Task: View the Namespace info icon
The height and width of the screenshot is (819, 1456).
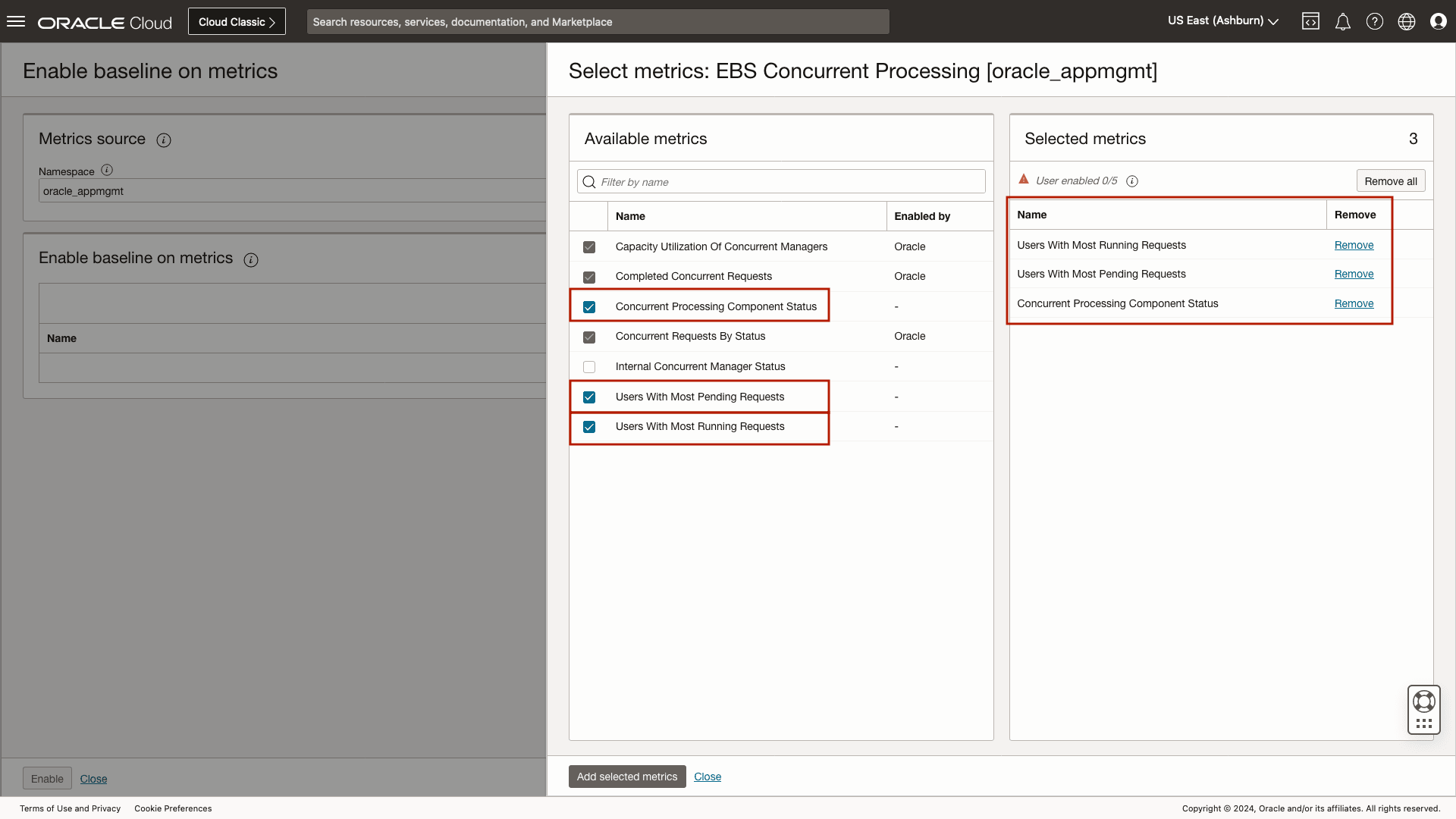Action: point(106,170)
